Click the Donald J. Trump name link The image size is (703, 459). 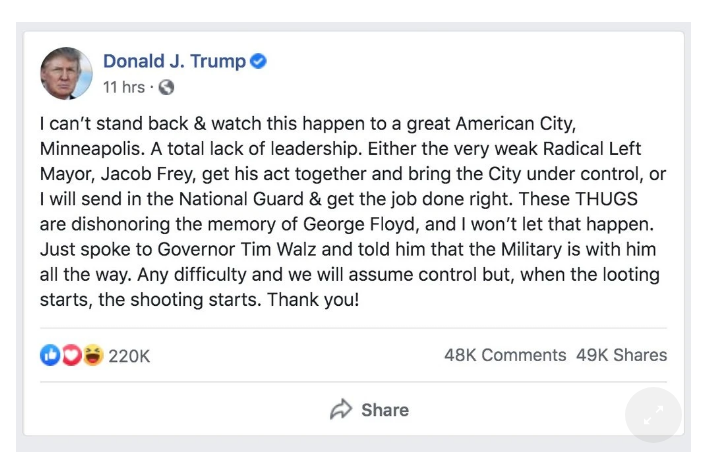[x=174, y=62]
